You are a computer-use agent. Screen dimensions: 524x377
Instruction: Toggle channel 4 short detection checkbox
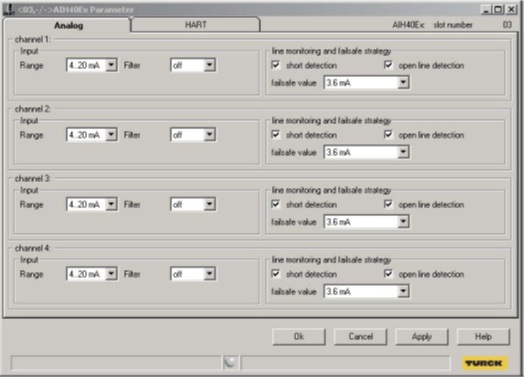(x=275, y=273)
